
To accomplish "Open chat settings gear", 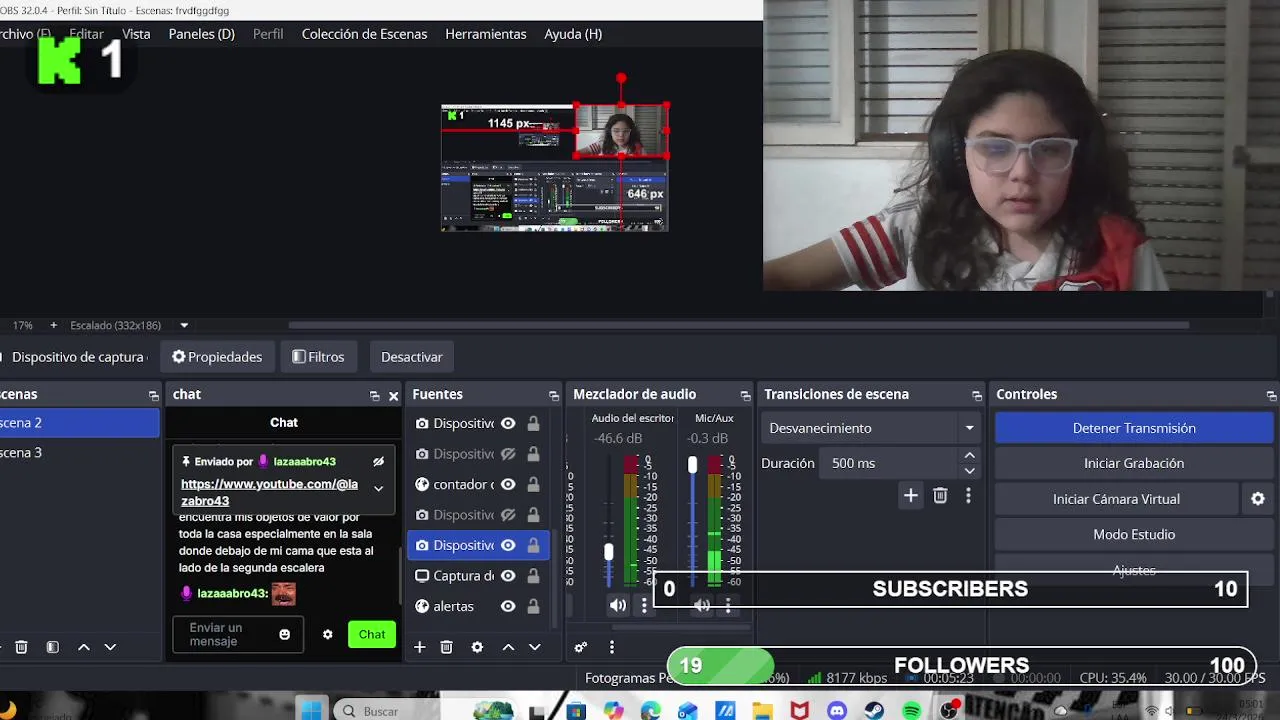I will 327,634.
